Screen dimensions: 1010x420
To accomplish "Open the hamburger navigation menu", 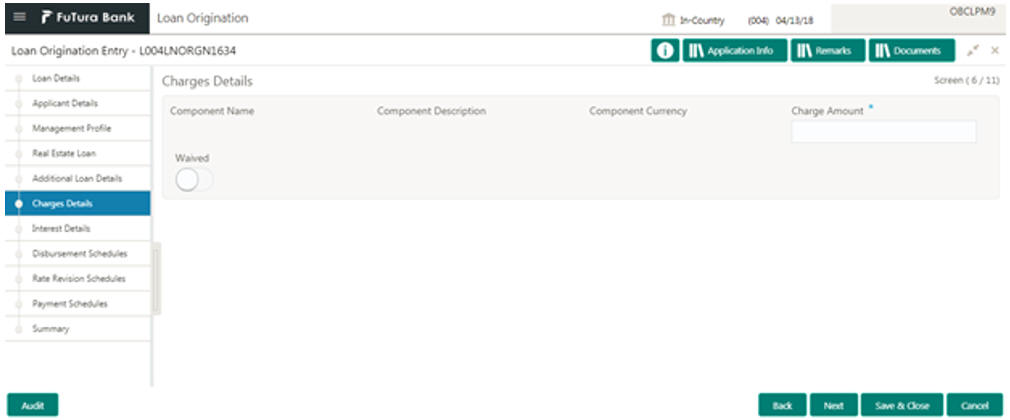I will coord(20,17).
